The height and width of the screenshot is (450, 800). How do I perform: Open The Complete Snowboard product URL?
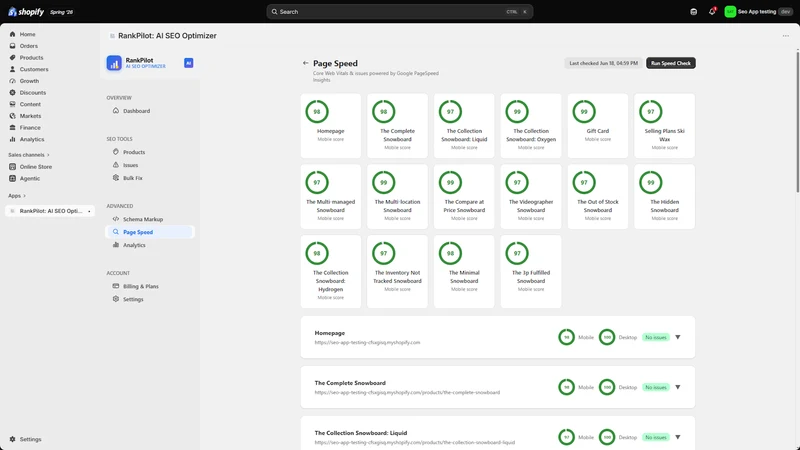pyautogui.click(x=407, y=392)
